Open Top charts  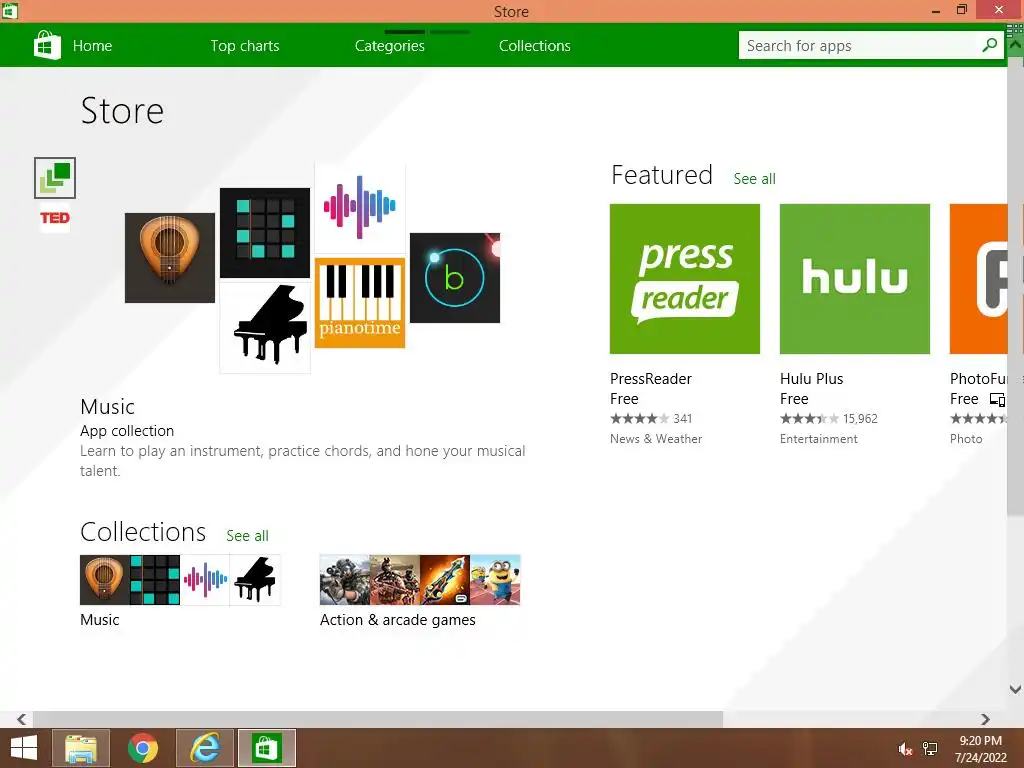click(x=245, y=46)
